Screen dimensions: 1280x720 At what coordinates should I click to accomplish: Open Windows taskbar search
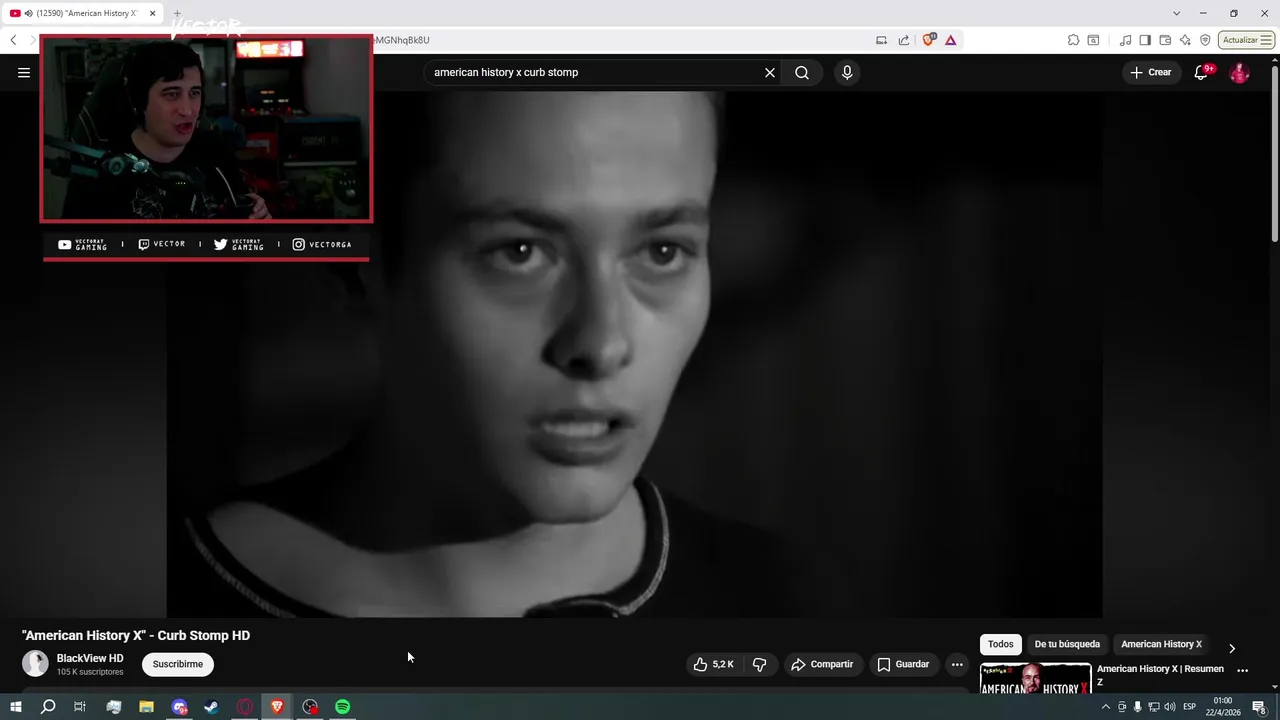click(x=48, y=707)
